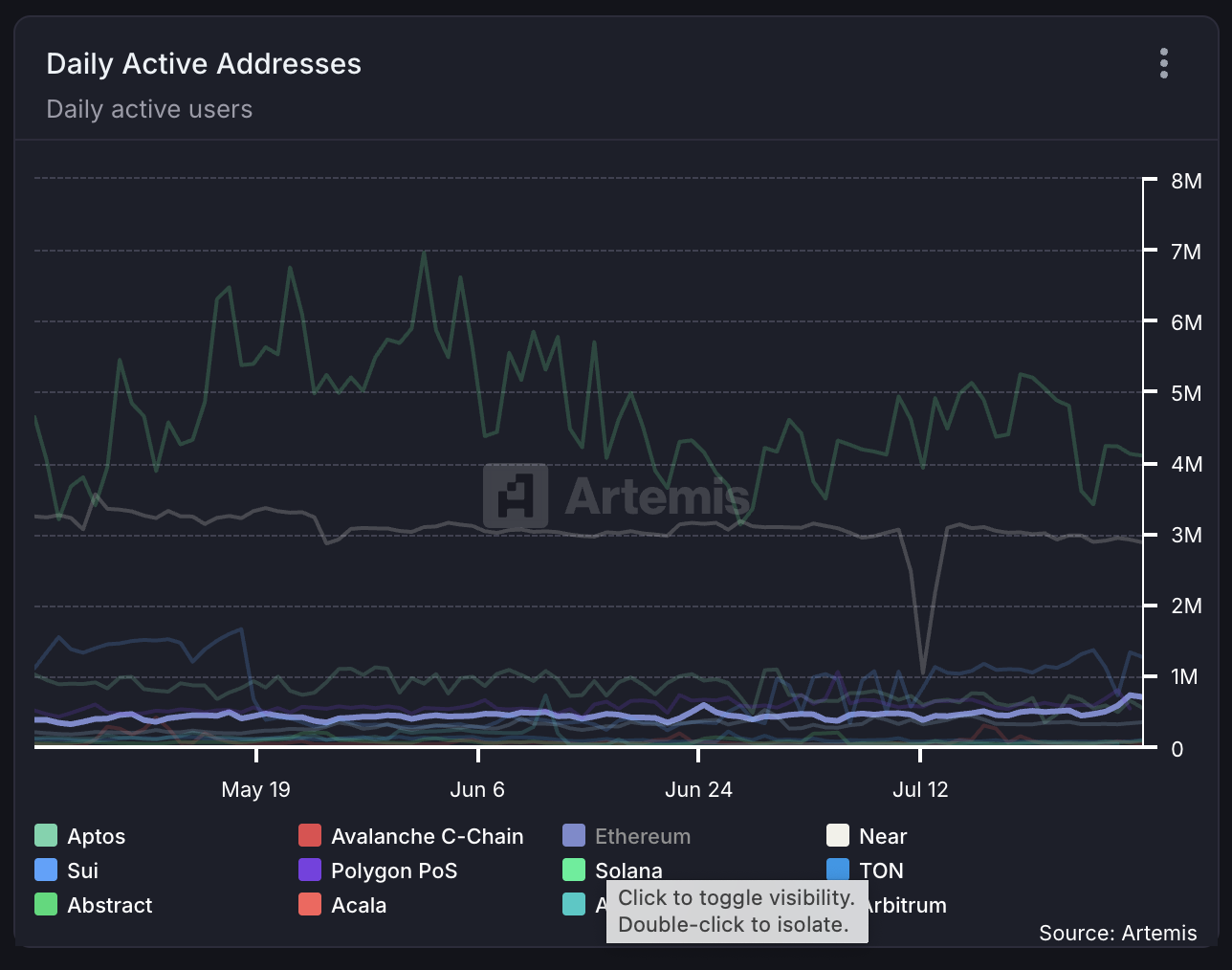Click the 2M y-axis label

coord(1186,606)
